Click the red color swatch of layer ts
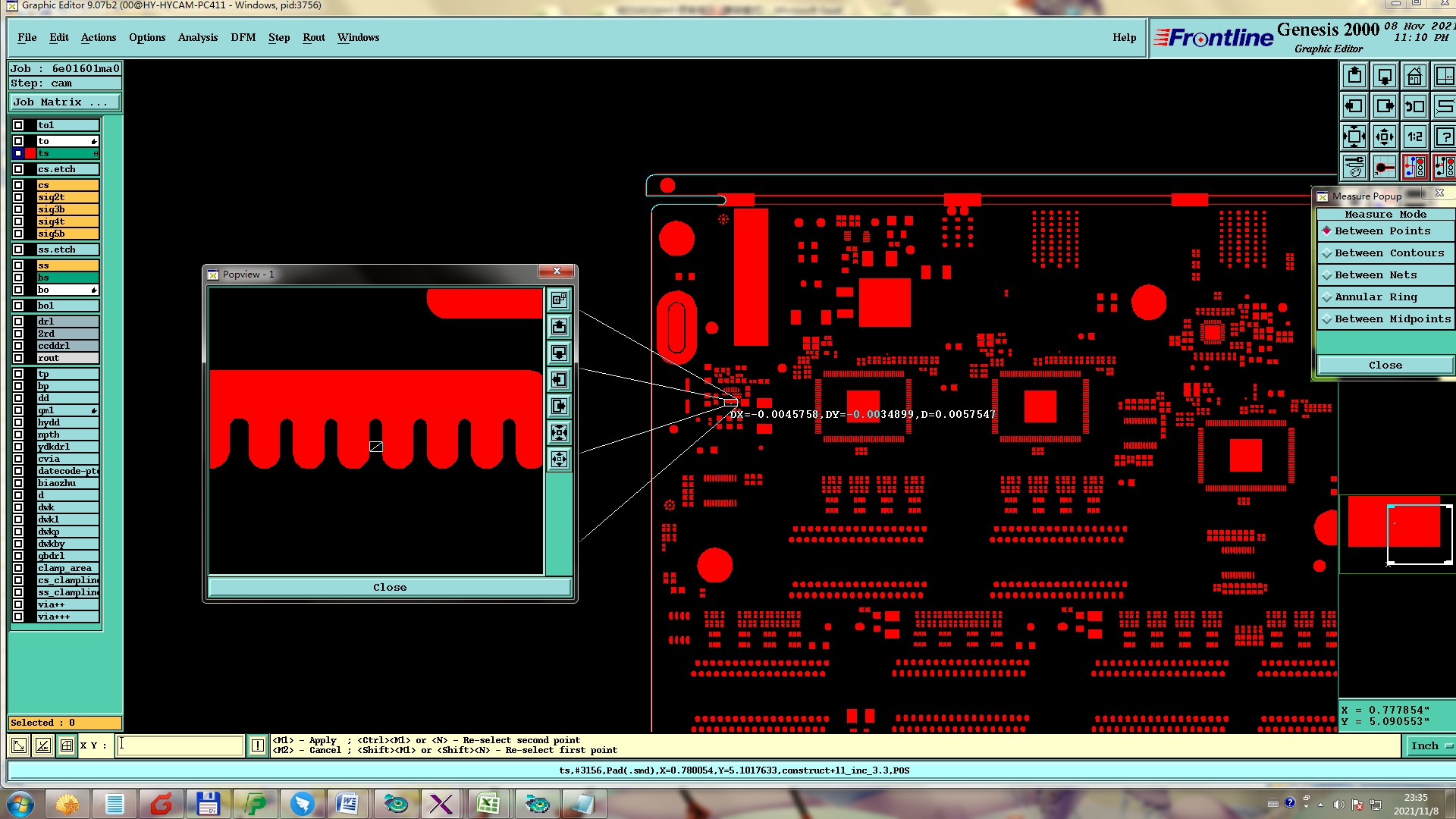Screen dimensions: 1456x819 [x=30, y=153]
